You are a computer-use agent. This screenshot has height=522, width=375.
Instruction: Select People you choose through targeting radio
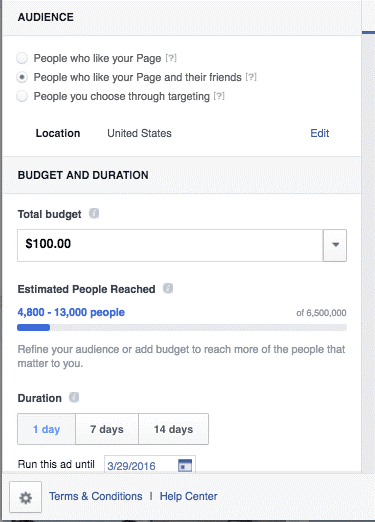tap(22, 96)
